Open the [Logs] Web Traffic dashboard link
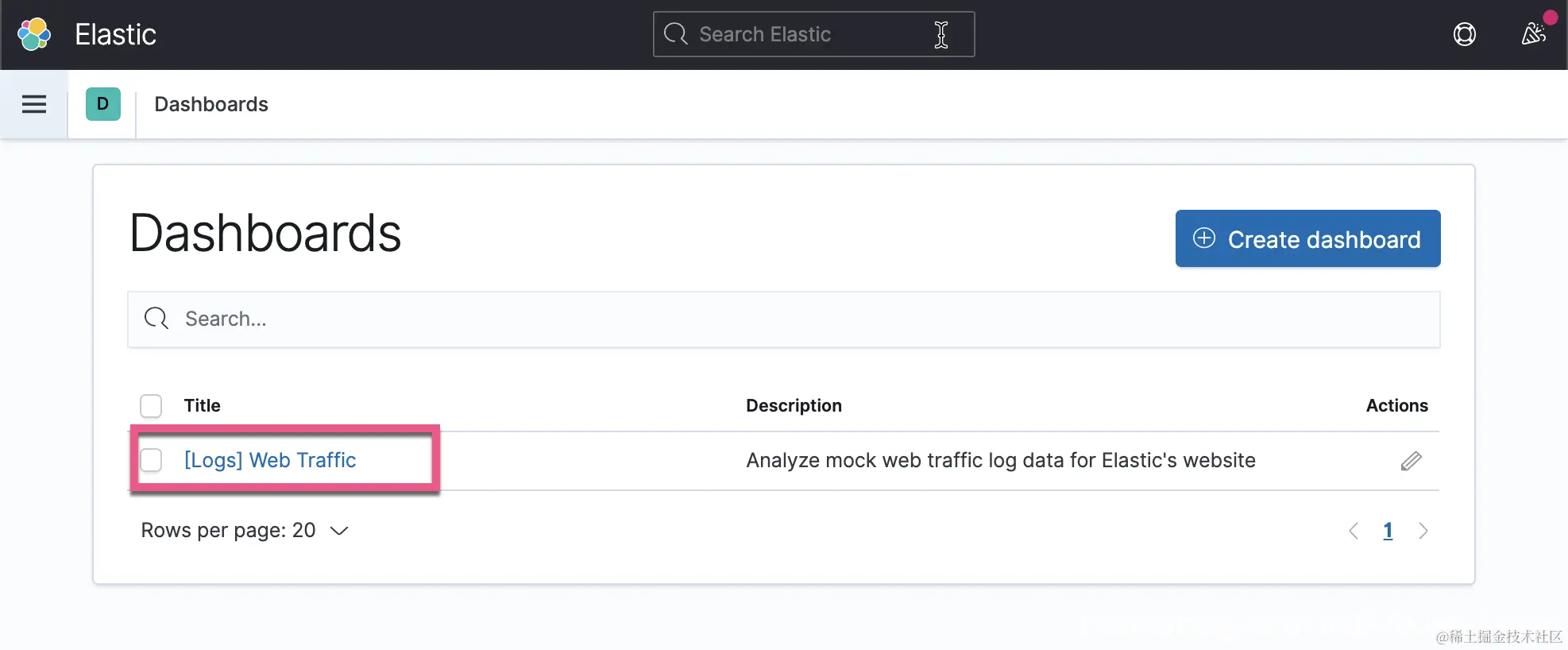 (270, 460)
